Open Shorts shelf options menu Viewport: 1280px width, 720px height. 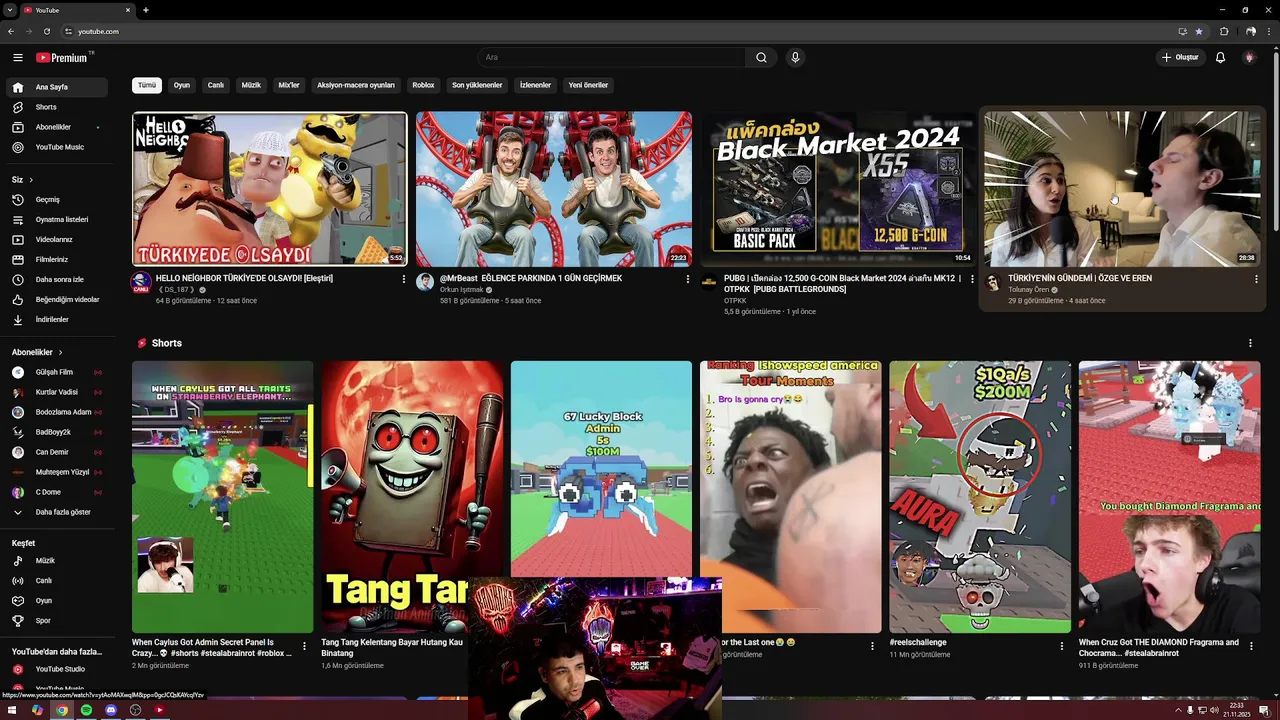click(1250, 343)
